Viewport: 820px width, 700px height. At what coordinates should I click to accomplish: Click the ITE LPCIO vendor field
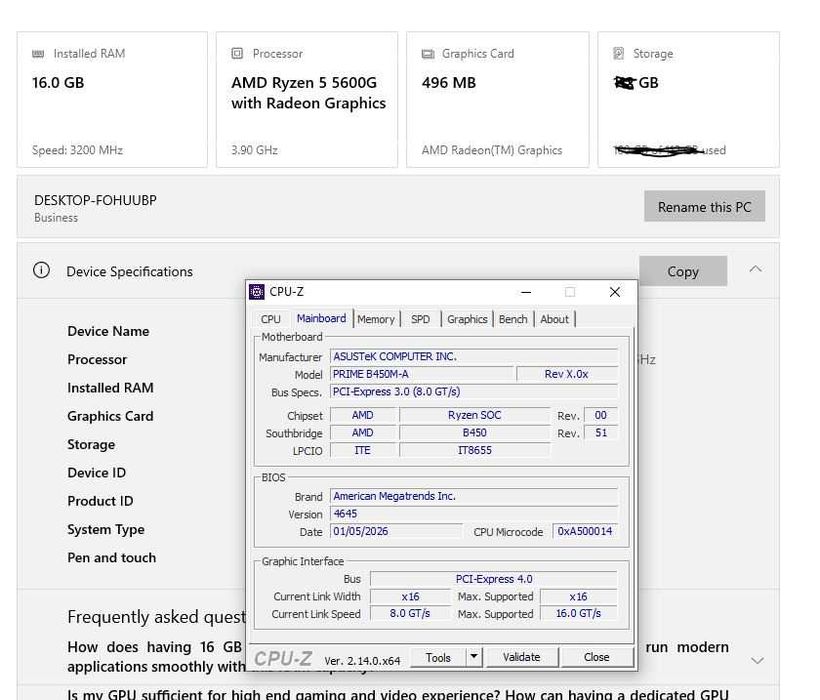(x=363, y=450)
